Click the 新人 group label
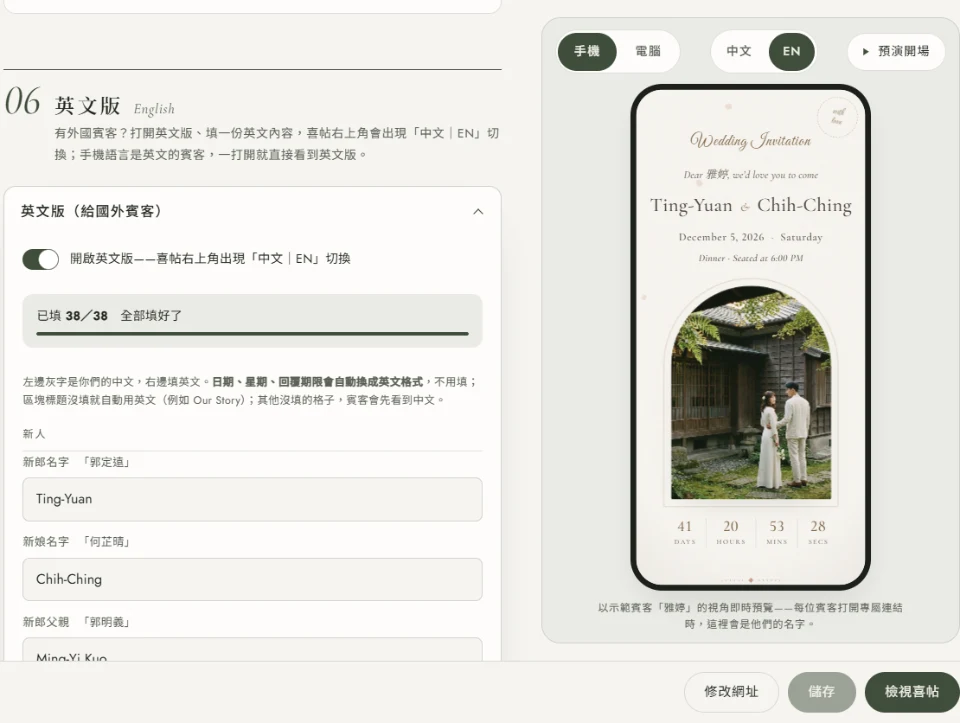The width and height of the screenshot is (960, 723). pyautogui.click(x=34, y=434)
